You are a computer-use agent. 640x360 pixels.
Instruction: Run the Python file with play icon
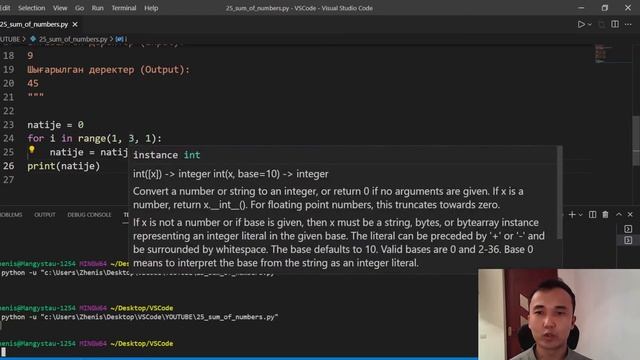[581, 24]
